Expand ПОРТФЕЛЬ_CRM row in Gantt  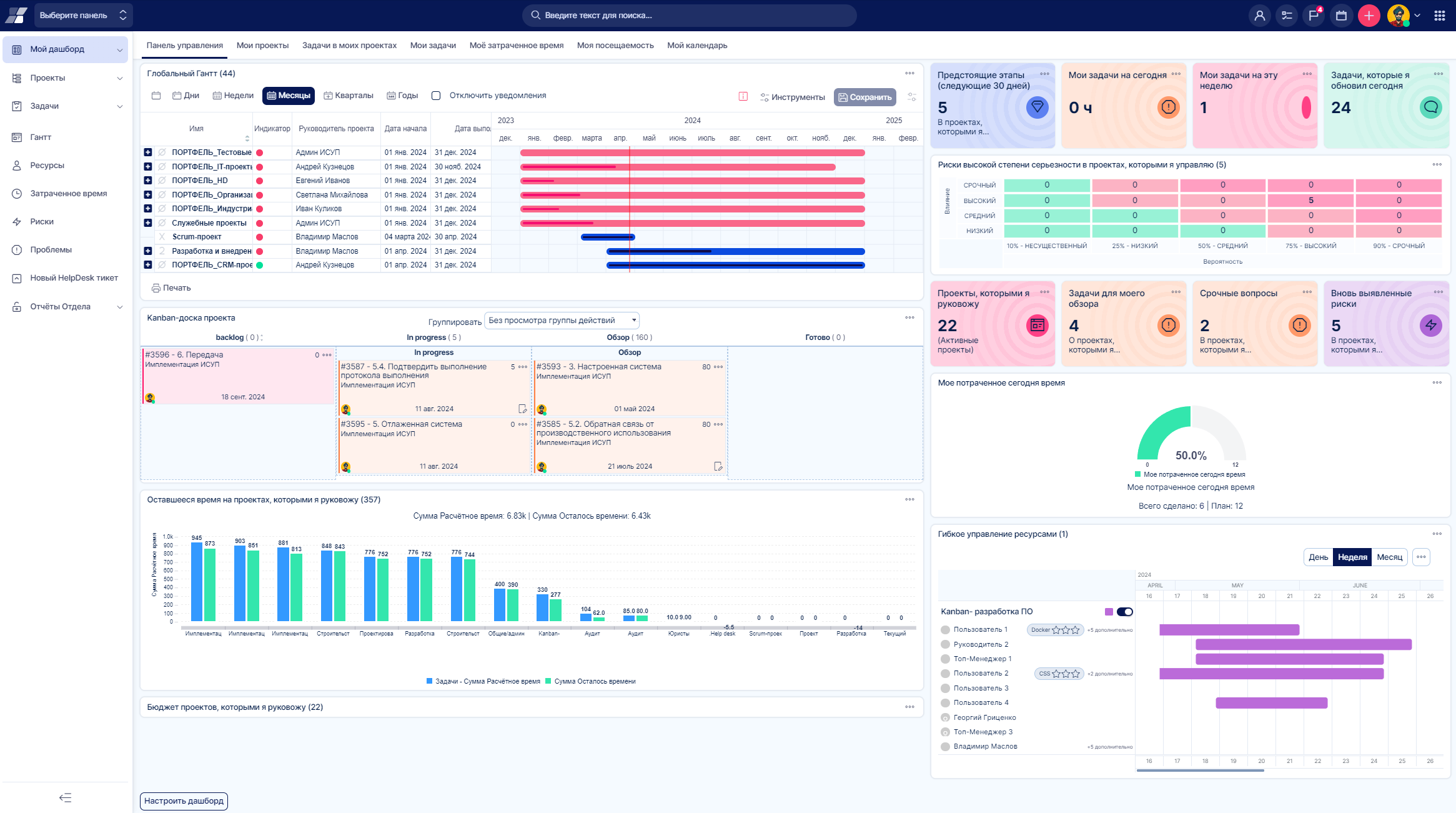point(147,265)
